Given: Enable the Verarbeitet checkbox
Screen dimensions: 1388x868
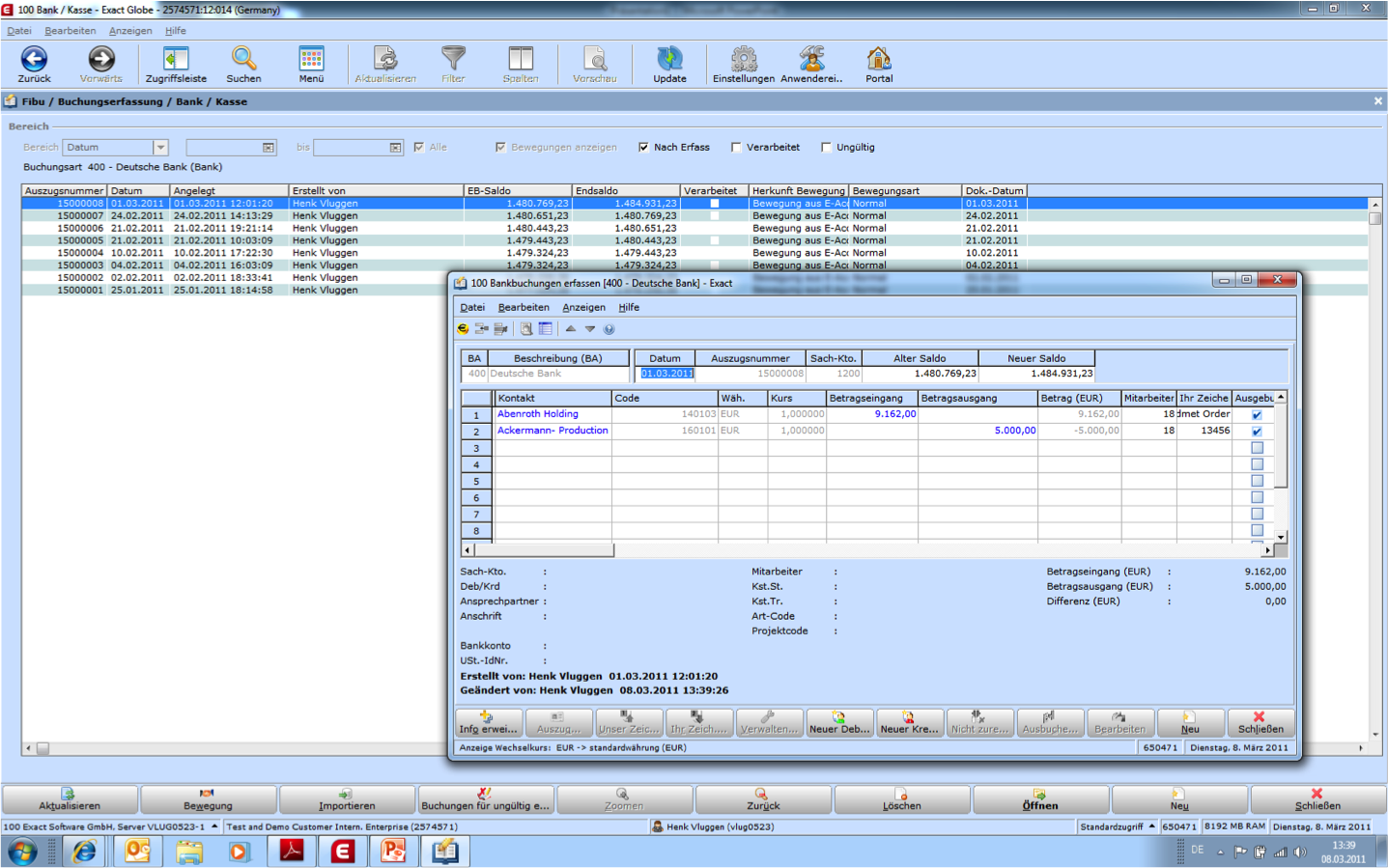Looking at the screenshot, I should (x=736, y=148).
